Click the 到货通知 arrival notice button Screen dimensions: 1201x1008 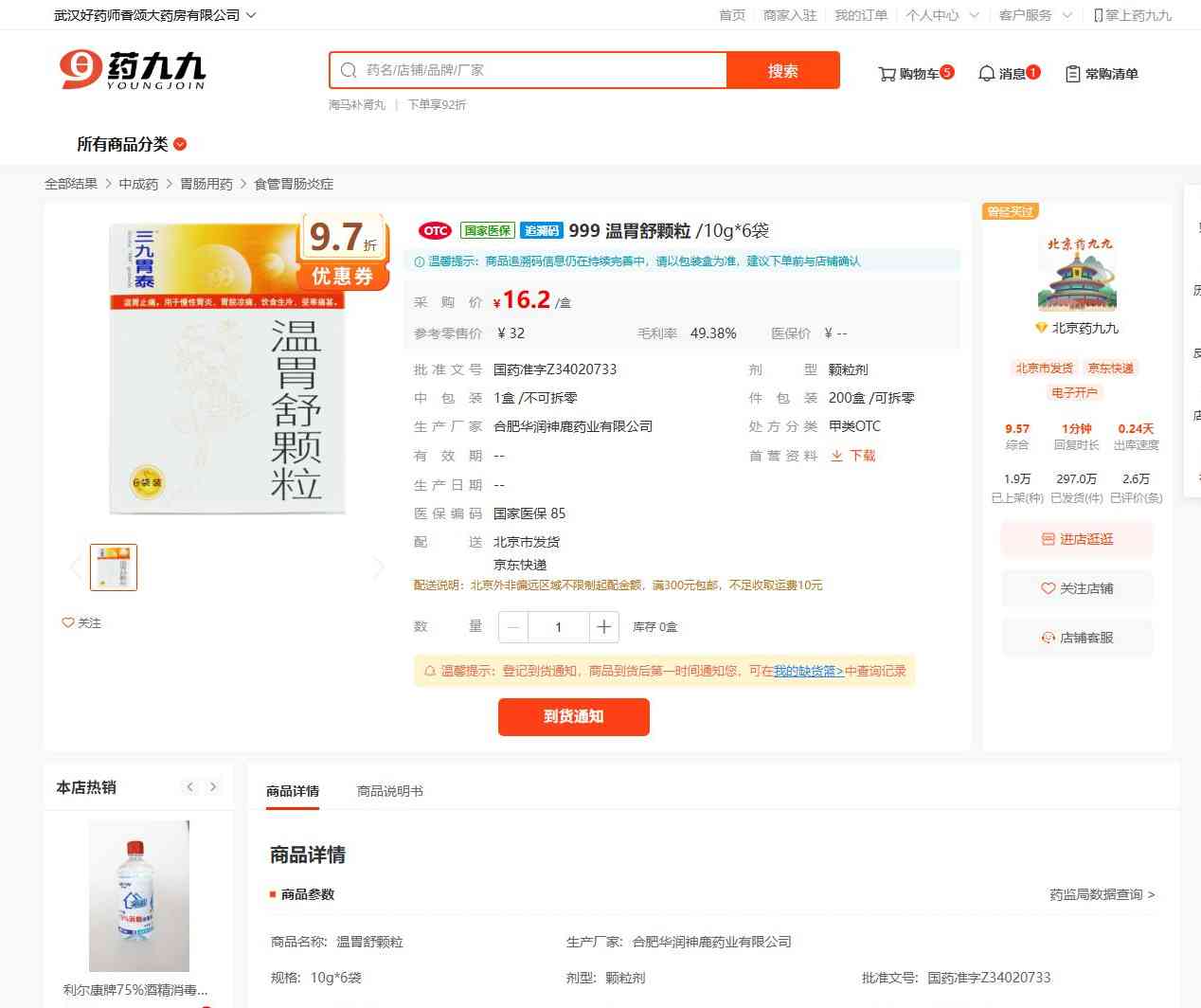(x=574, y=716)
